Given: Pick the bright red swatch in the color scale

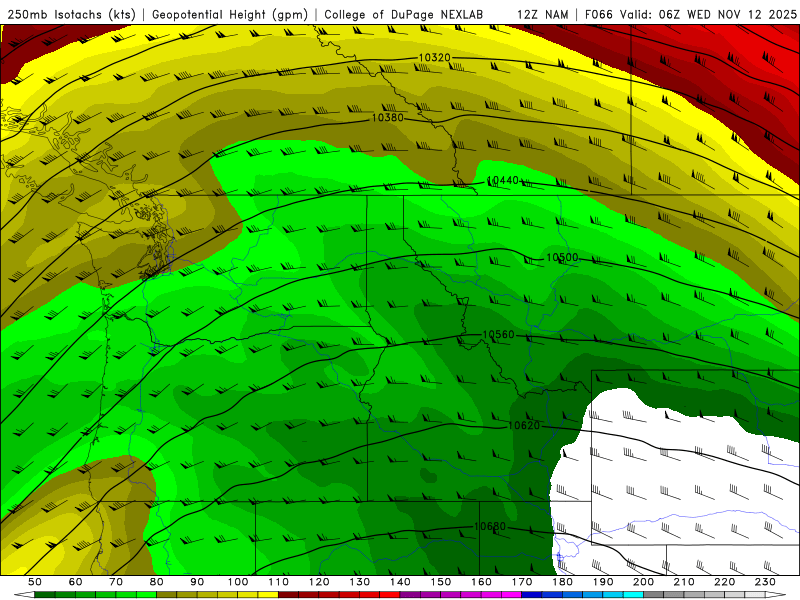Looking at the screenshot, I should [389, 594].
